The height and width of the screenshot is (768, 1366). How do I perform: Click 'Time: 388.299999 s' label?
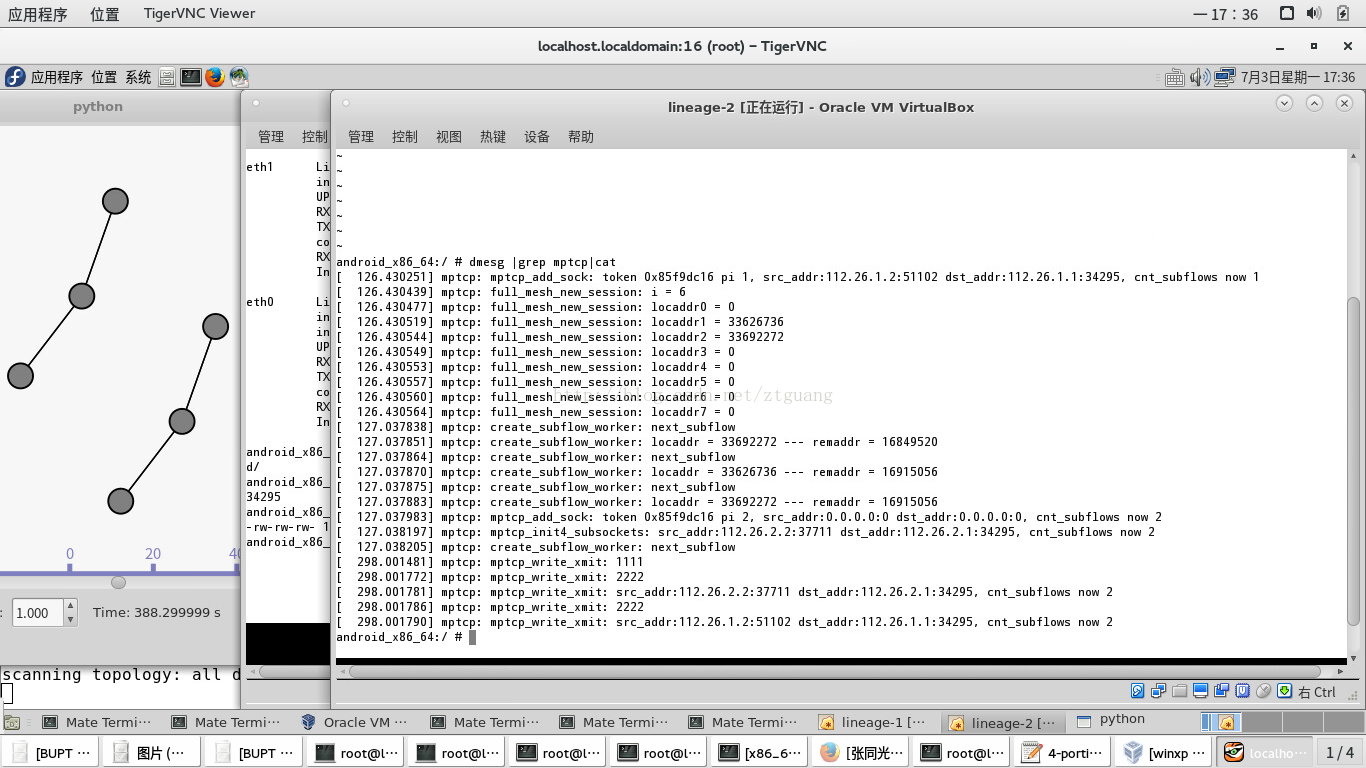click(157, 612)
